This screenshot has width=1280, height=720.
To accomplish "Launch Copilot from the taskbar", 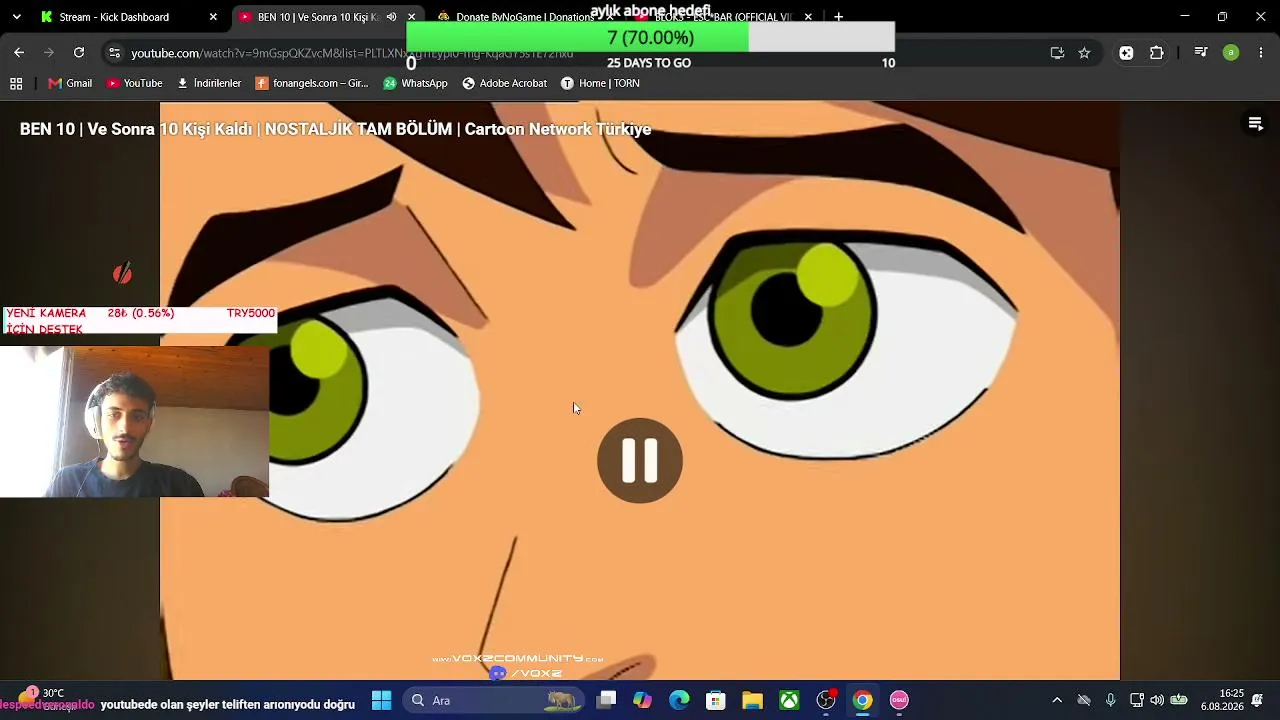I will (x=642, y=700).
